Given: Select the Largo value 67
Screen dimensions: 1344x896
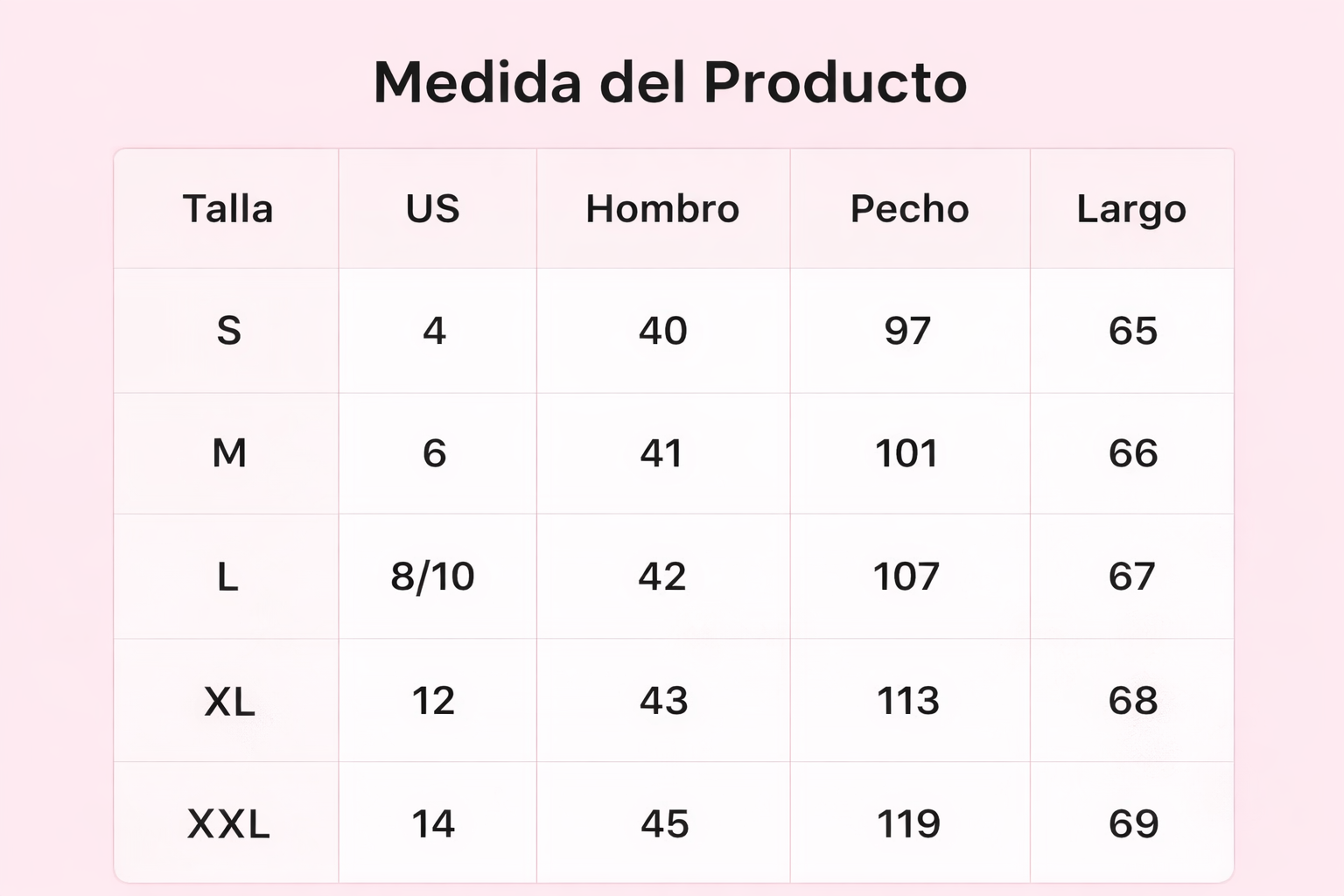Looking at the screenshot, I should [1132, 577].
